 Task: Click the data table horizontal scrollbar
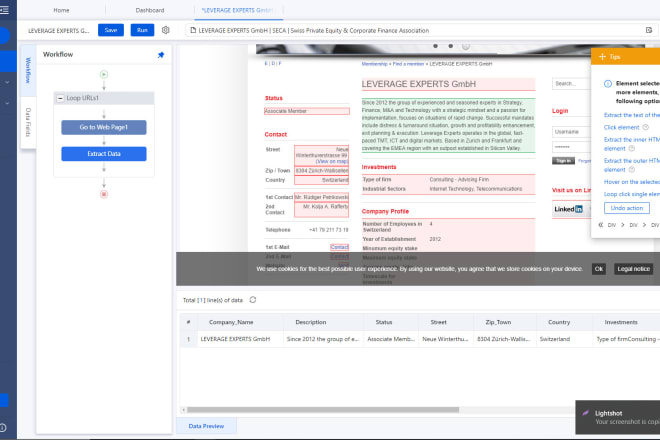(323, 410)
